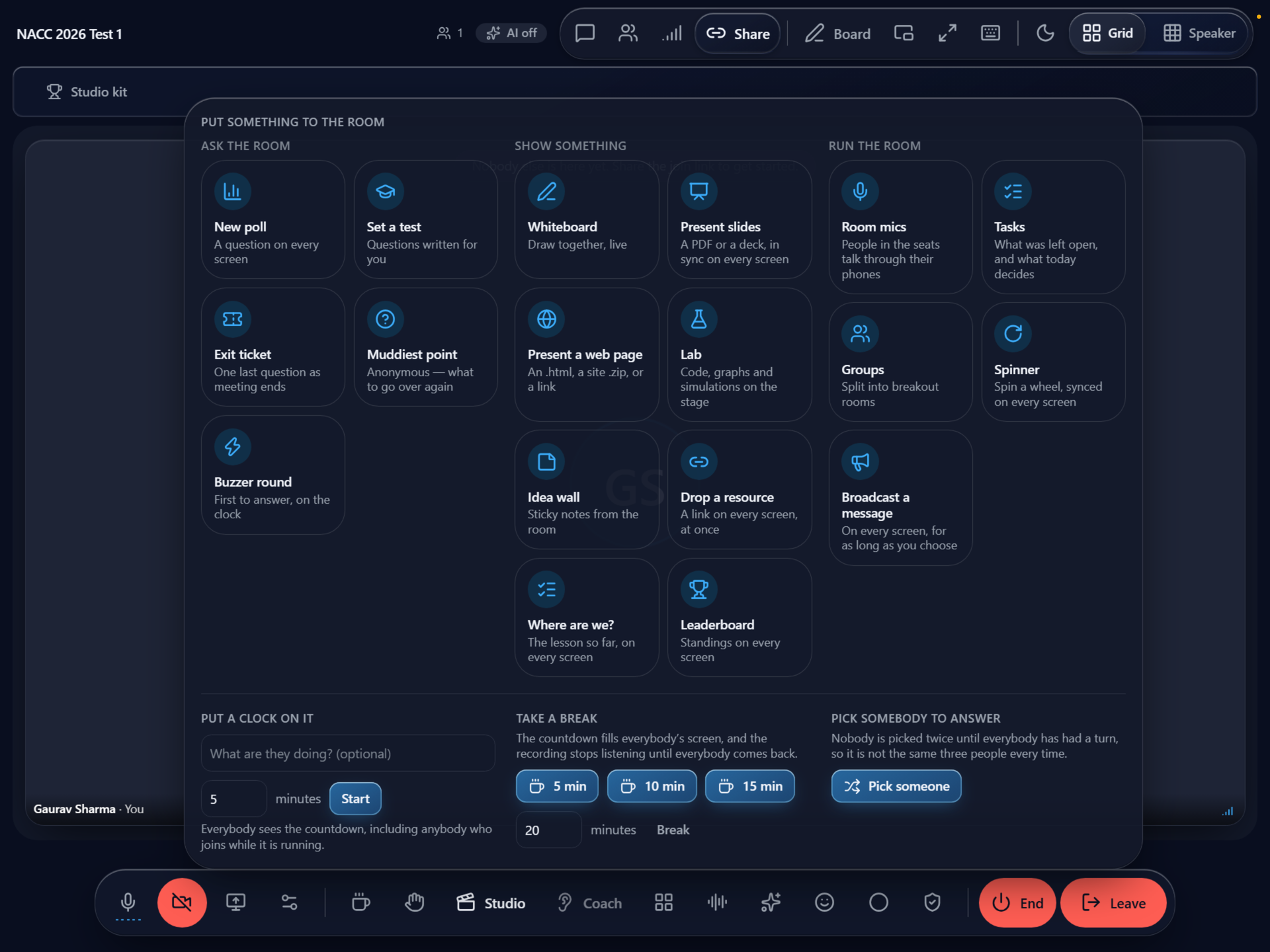Click the Share link button
The width and height of the screenshot is (1270, 952).
click(x=738, y=34)
